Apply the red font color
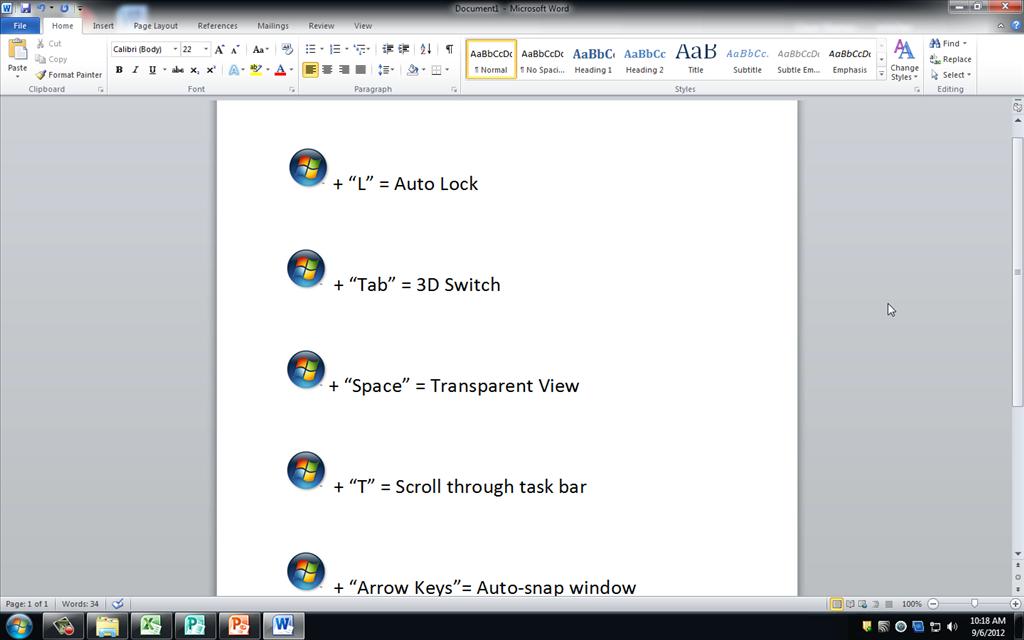The image size is (1024, 640). tap(280, 70)
